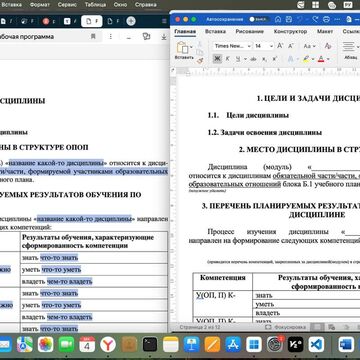Apply strikethrough formatting in Word ribbon
360x360 pixels.
coord(253,59)
